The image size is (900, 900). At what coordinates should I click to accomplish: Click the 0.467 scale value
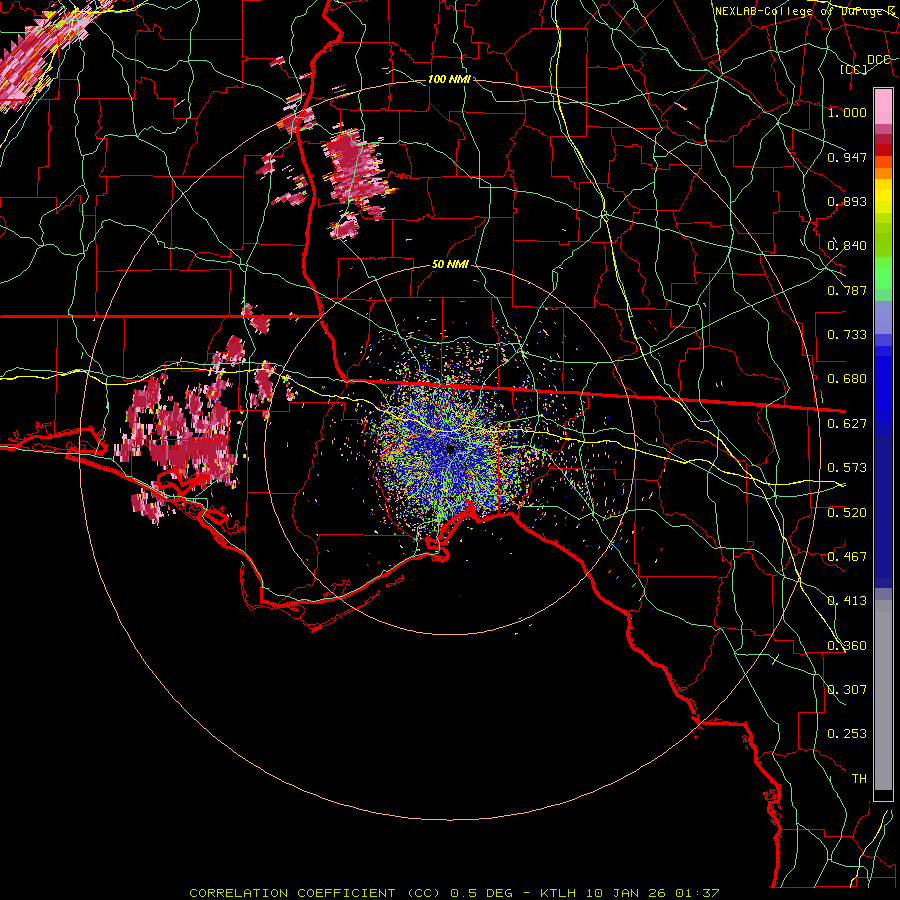pyautogui.click(x=847, y=557)
